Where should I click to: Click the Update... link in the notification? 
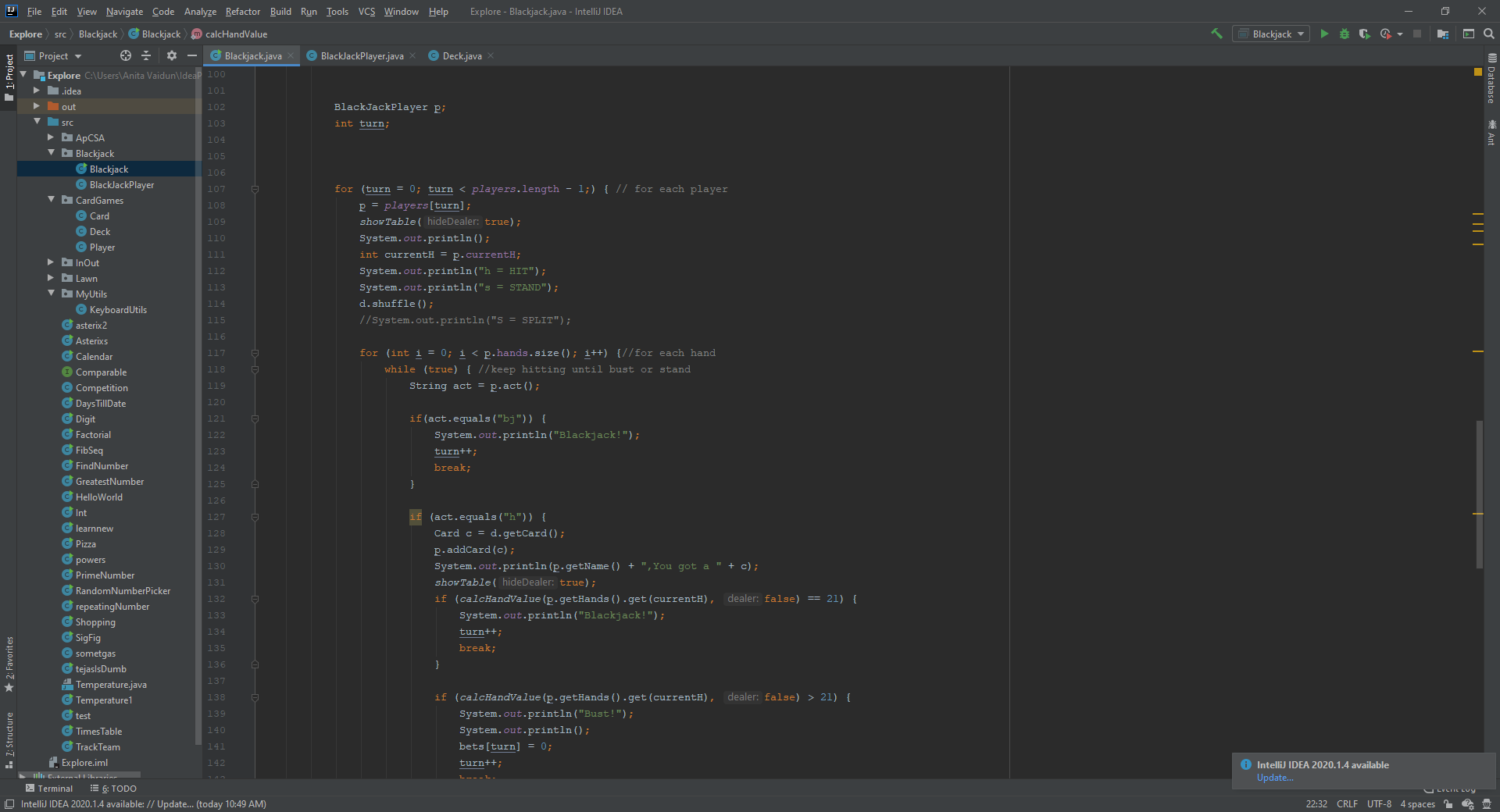1275,778
